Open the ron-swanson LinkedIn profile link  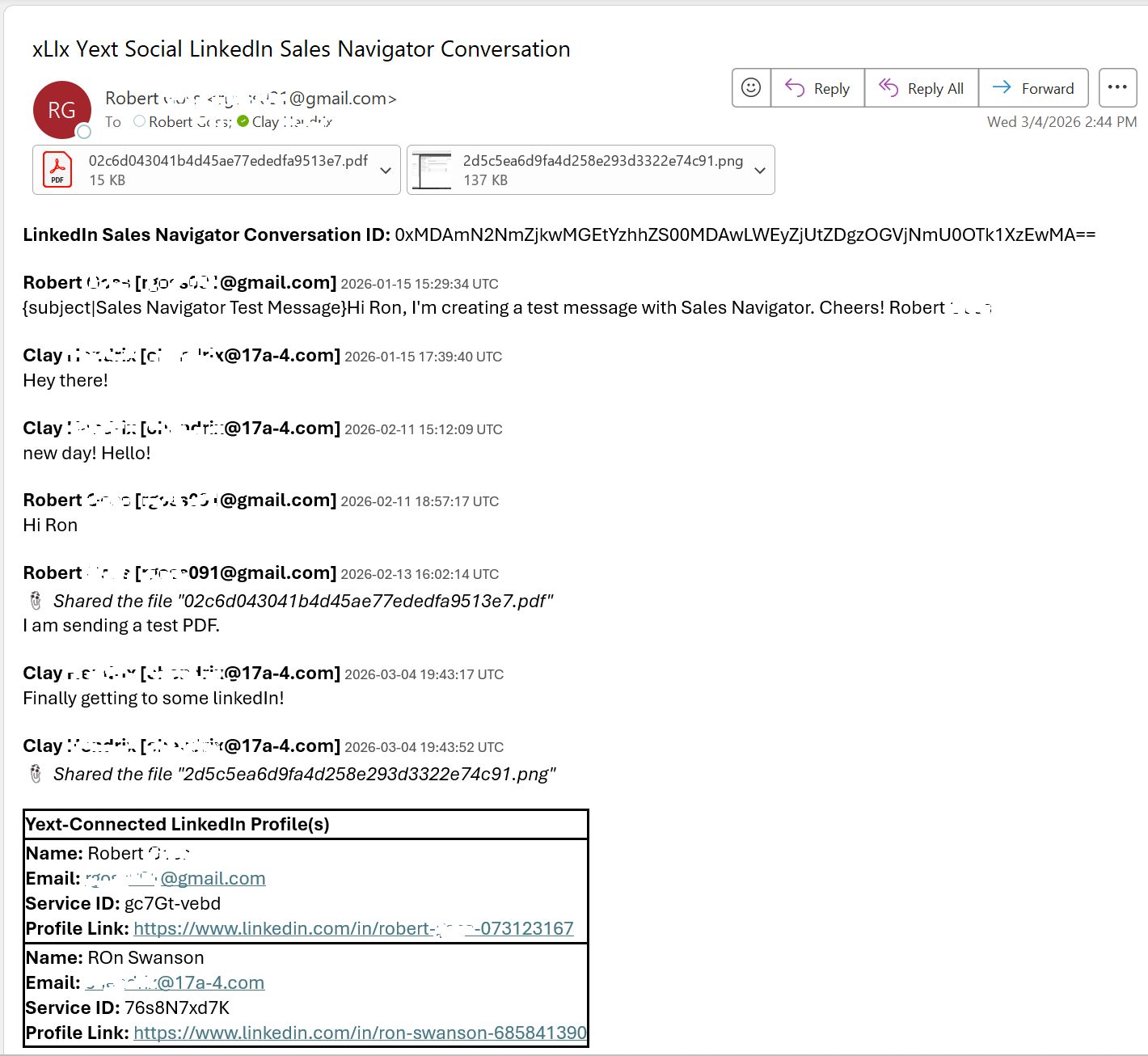tap(360, 1033)
